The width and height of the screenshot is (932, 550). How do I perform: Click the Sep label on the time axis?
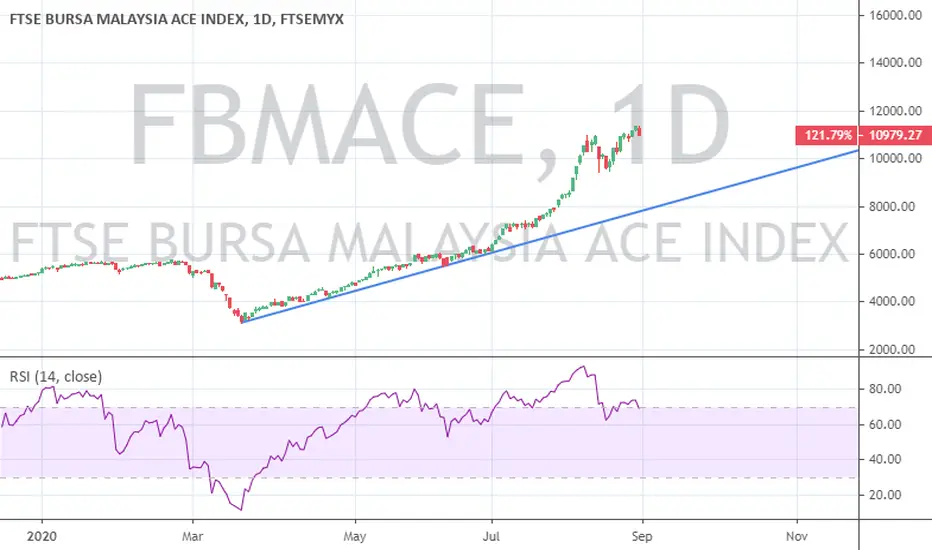tap(642, 536)
